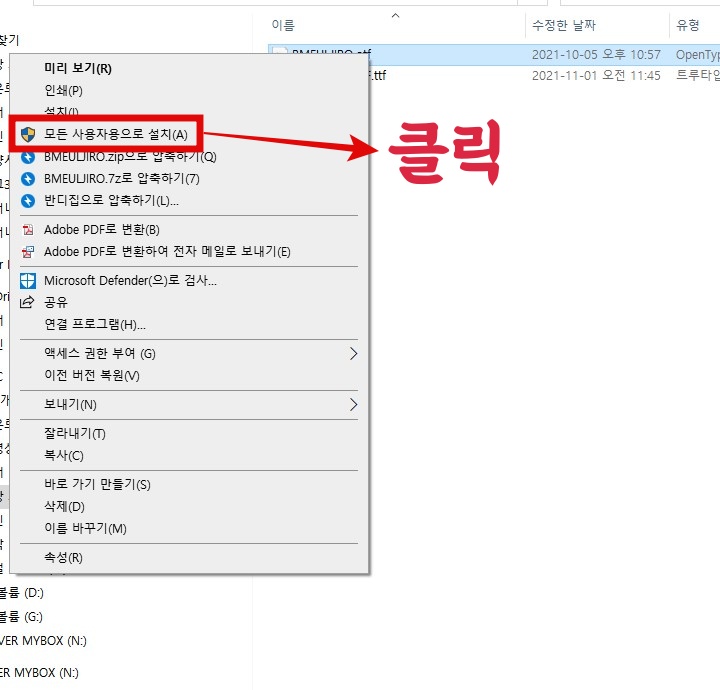
Task: Open 반디집으로 압축하기(L)... option
Action: click(112, 201)
